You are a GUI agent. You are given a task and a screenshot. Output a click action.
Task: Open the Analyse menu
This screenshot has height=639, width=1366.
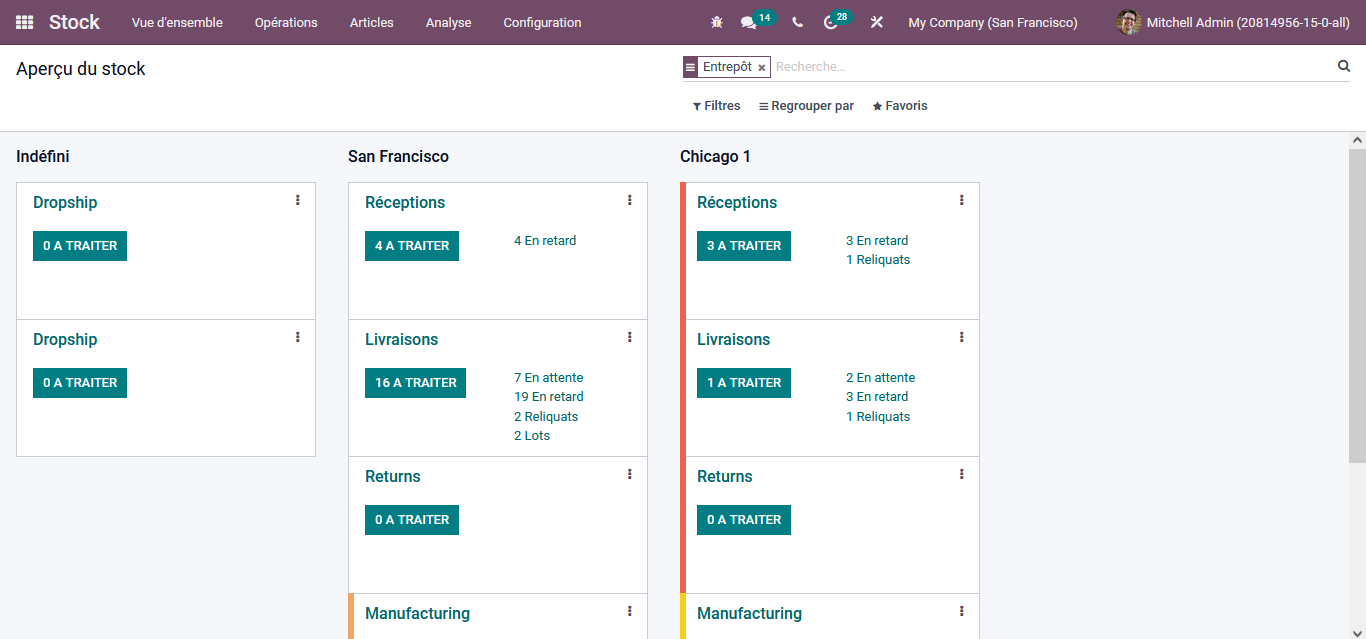[448, 22]
